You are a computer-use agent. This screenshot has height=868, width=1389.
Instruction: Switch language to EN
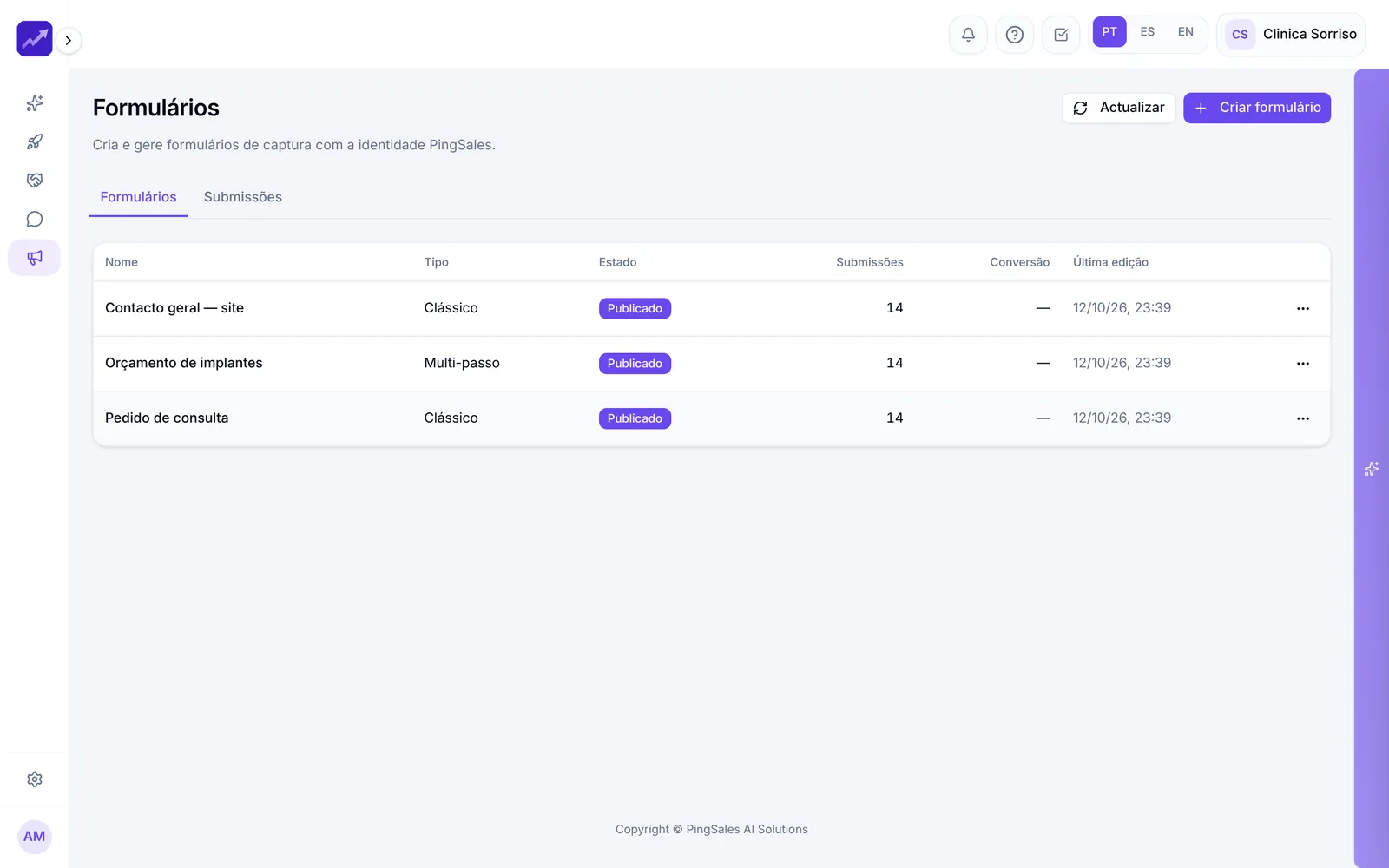pyautogui.click(x=1186, y=32)
